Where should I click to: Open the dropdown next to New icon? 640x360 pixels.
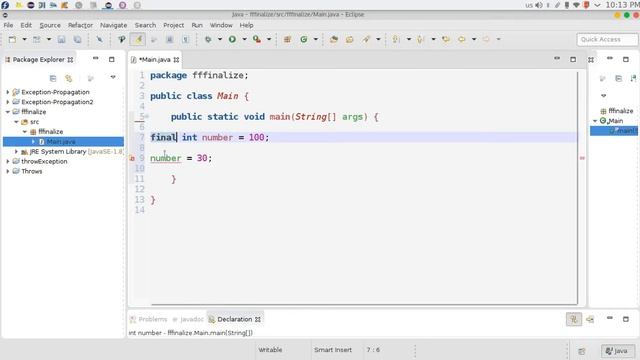pos(24,39)
